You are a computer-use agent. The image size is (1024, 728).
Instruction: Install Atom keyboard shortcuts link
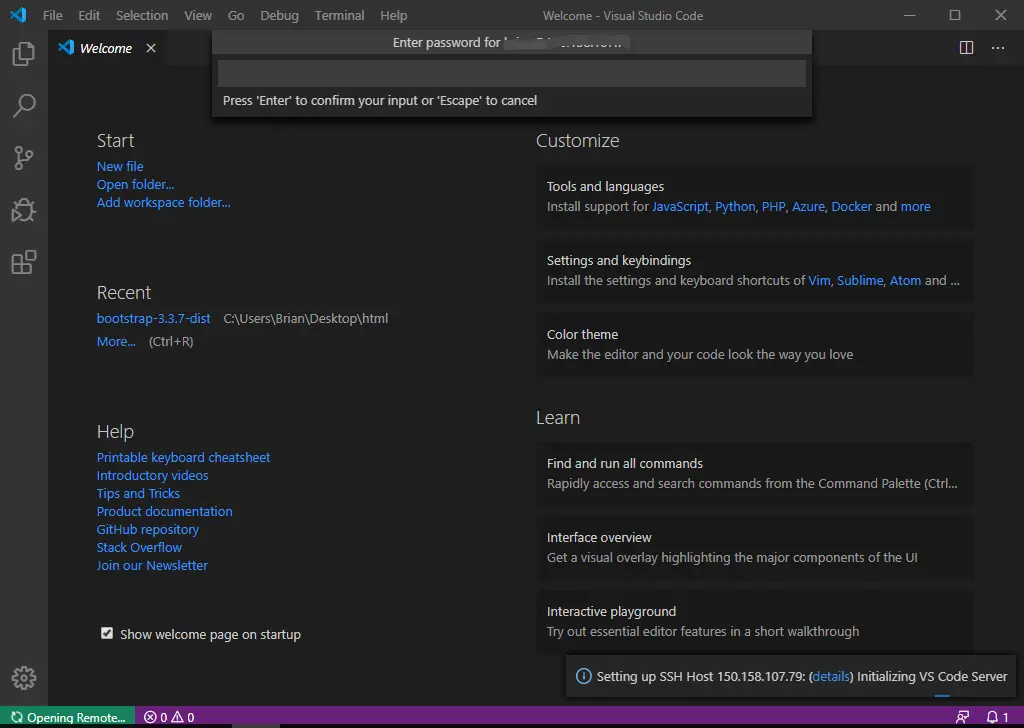click(905, 280)
